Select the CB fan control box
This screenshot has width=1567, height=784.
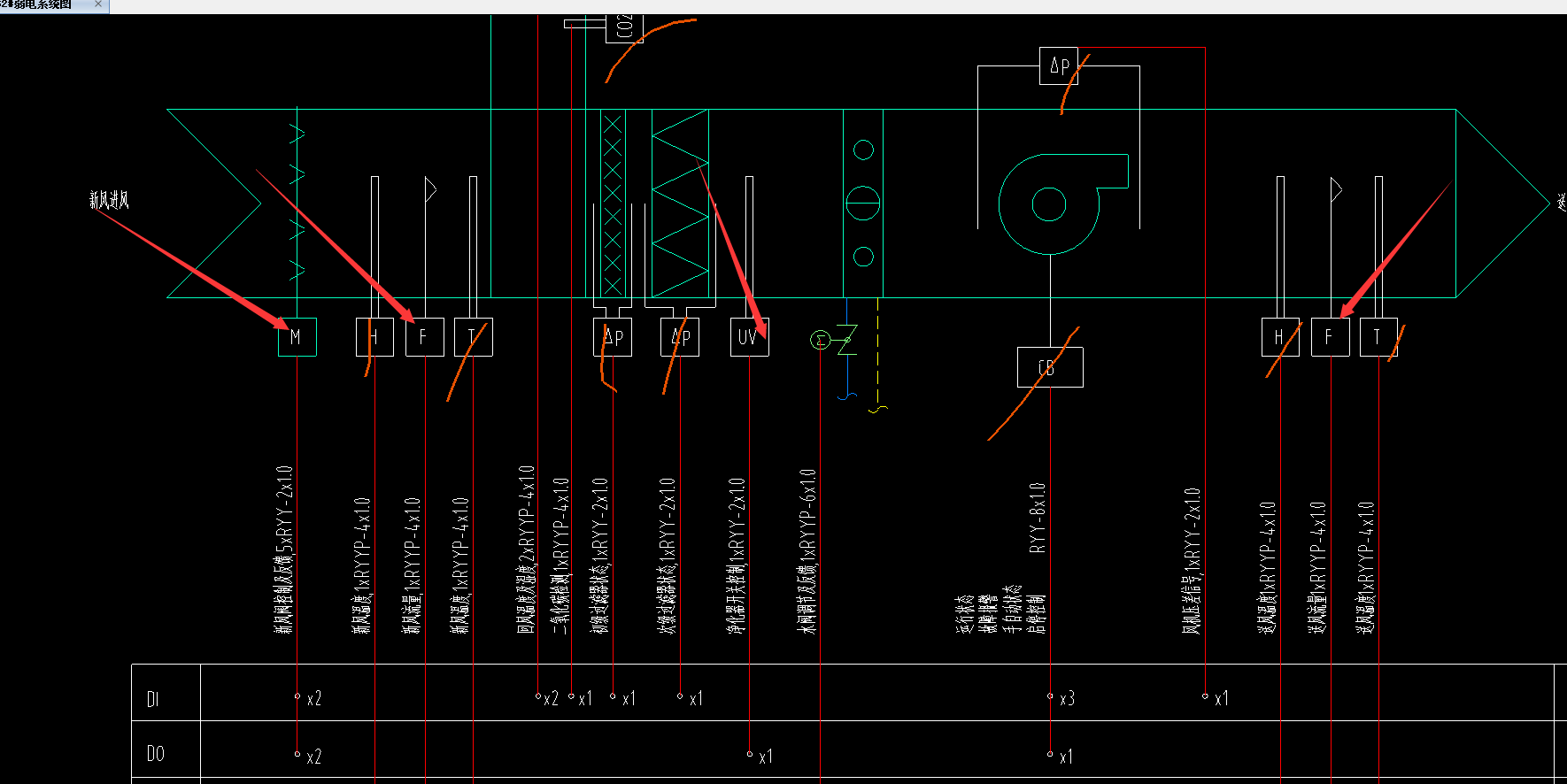pos(1050,367)
